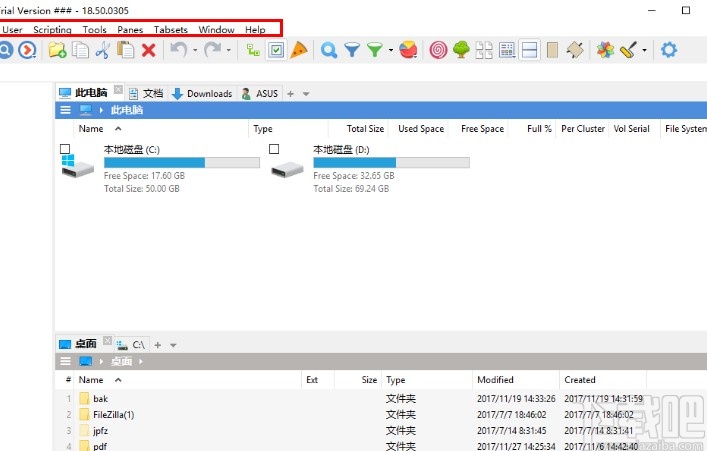Add a new tab in bottom pane
707x451 pixels.
coord(158,345)
